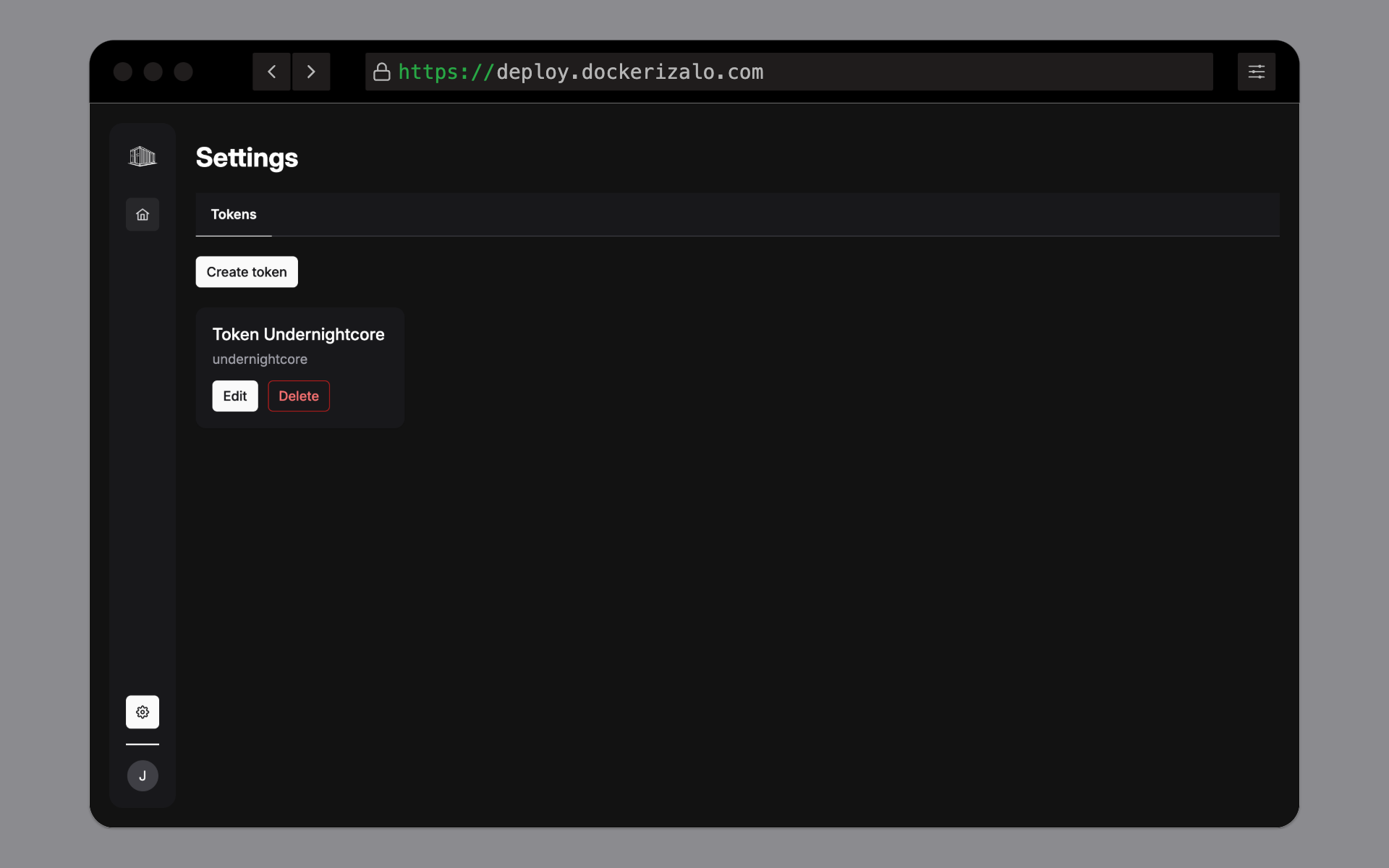Open the J user avatar menu

[143, 775]
